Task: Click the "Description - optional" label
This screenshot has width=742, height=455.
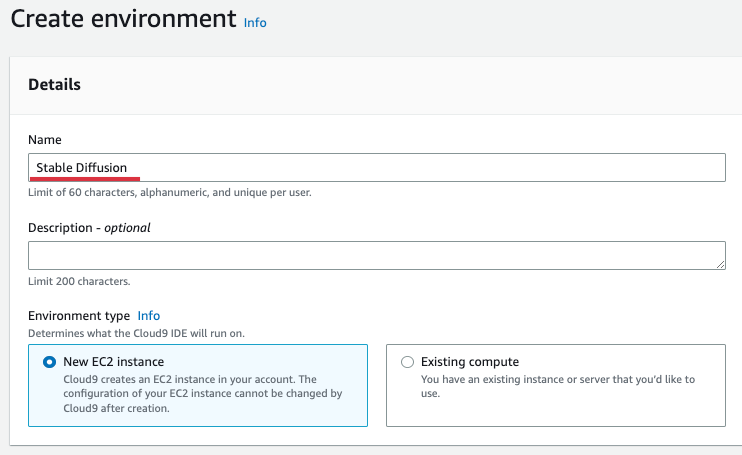Action: point(89,227)
